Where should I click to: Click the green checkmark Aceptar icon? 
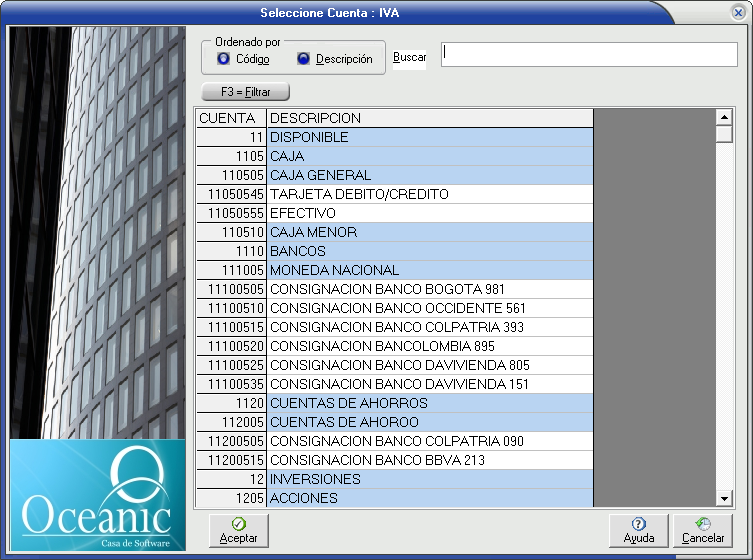238,524
